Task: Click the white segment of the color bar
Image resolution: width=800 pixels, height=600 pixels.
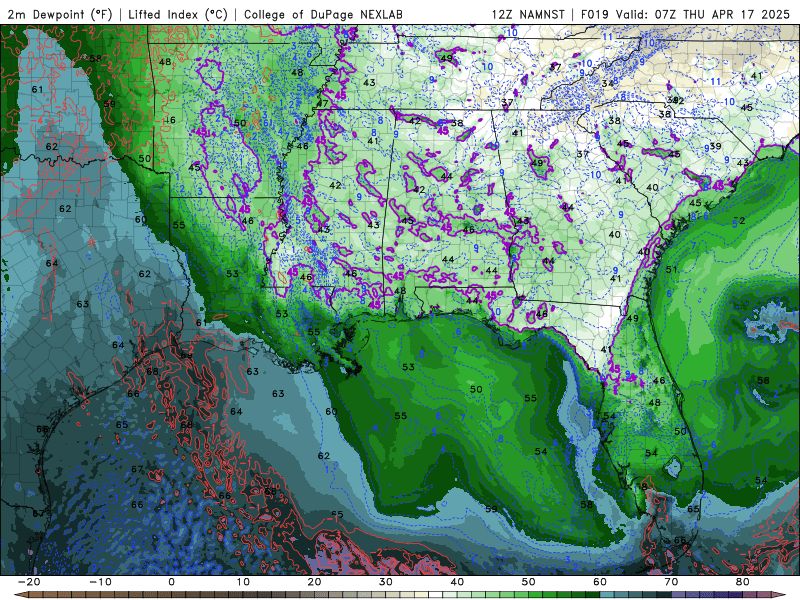Action: 436,595
